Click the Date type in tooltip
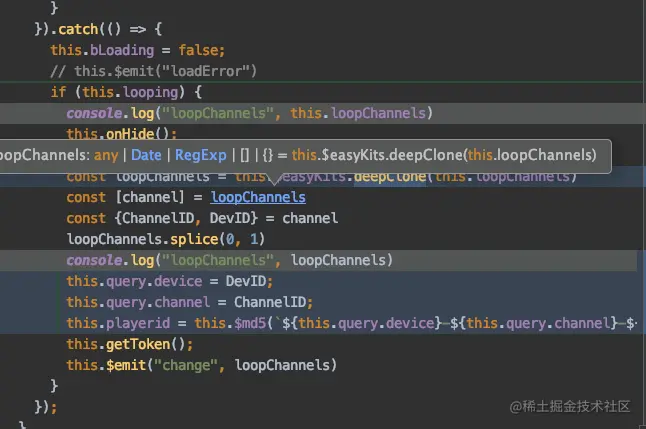The image size is (646, 429). point(146,155)
